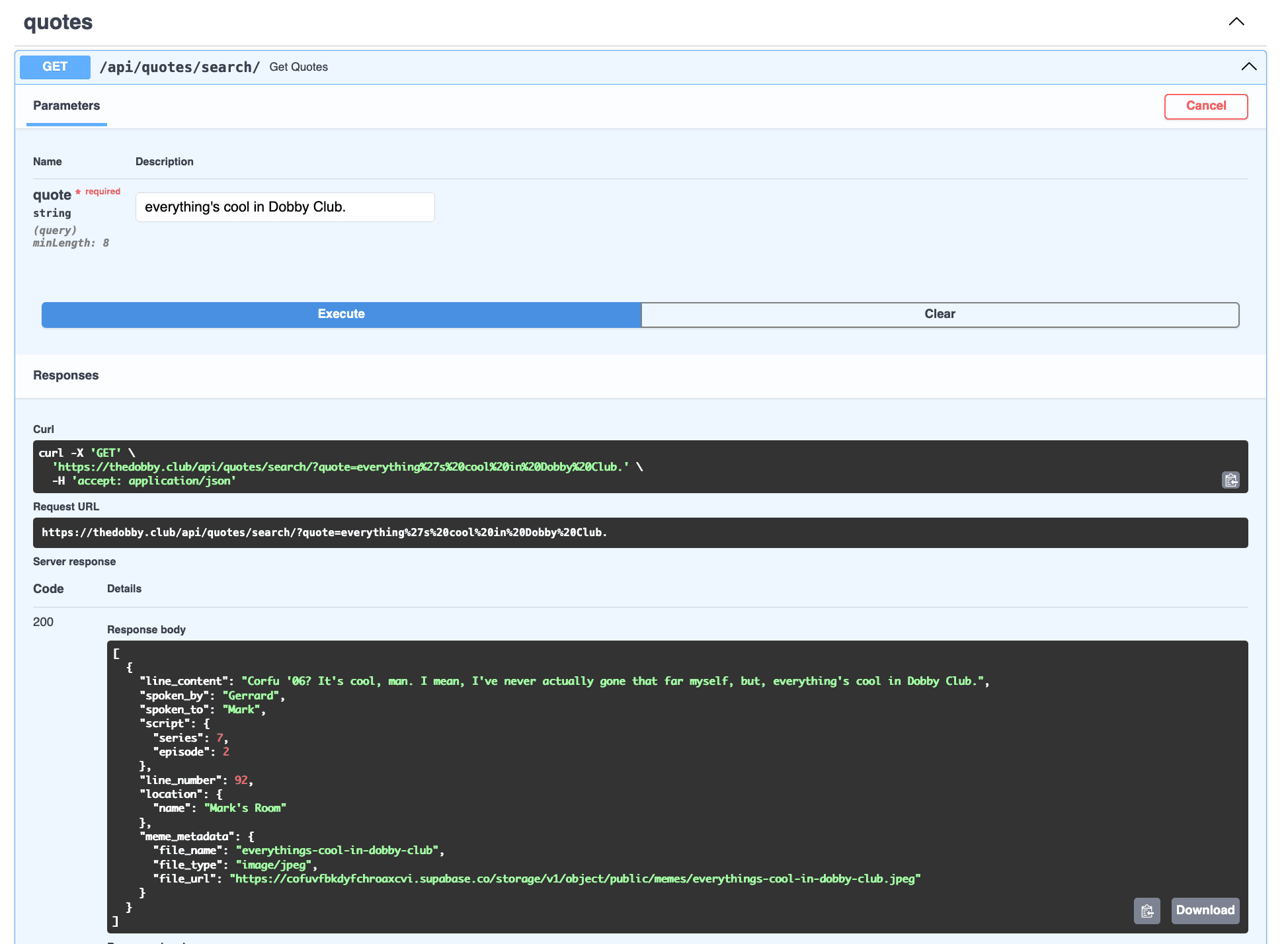Click the Code column header
Screen dimensions: 1288x944
48,589
